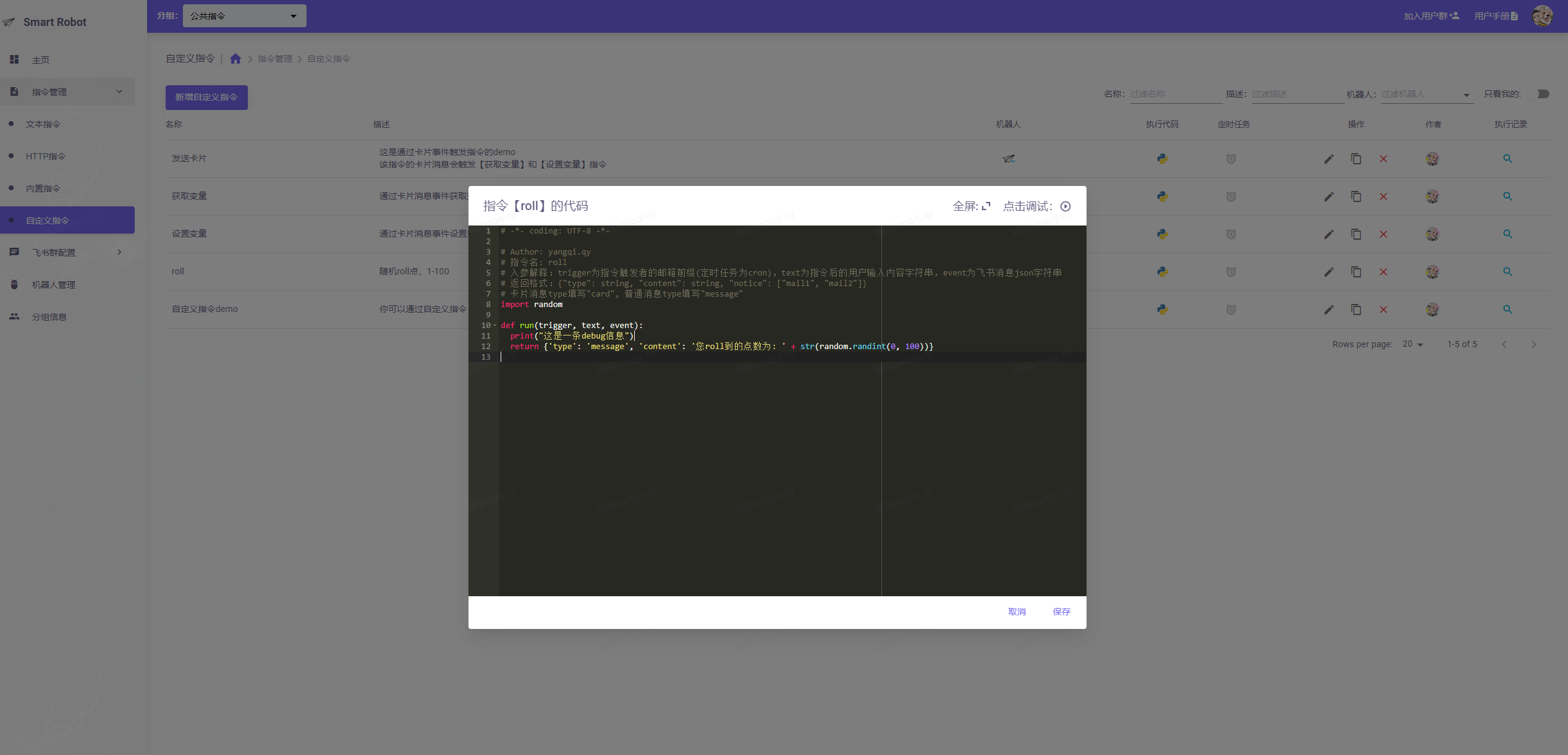The width and height of the screenshot is (1568, 755).
Task: Open Python code for 发送卡片 row
Action: tap(1162, 159)
